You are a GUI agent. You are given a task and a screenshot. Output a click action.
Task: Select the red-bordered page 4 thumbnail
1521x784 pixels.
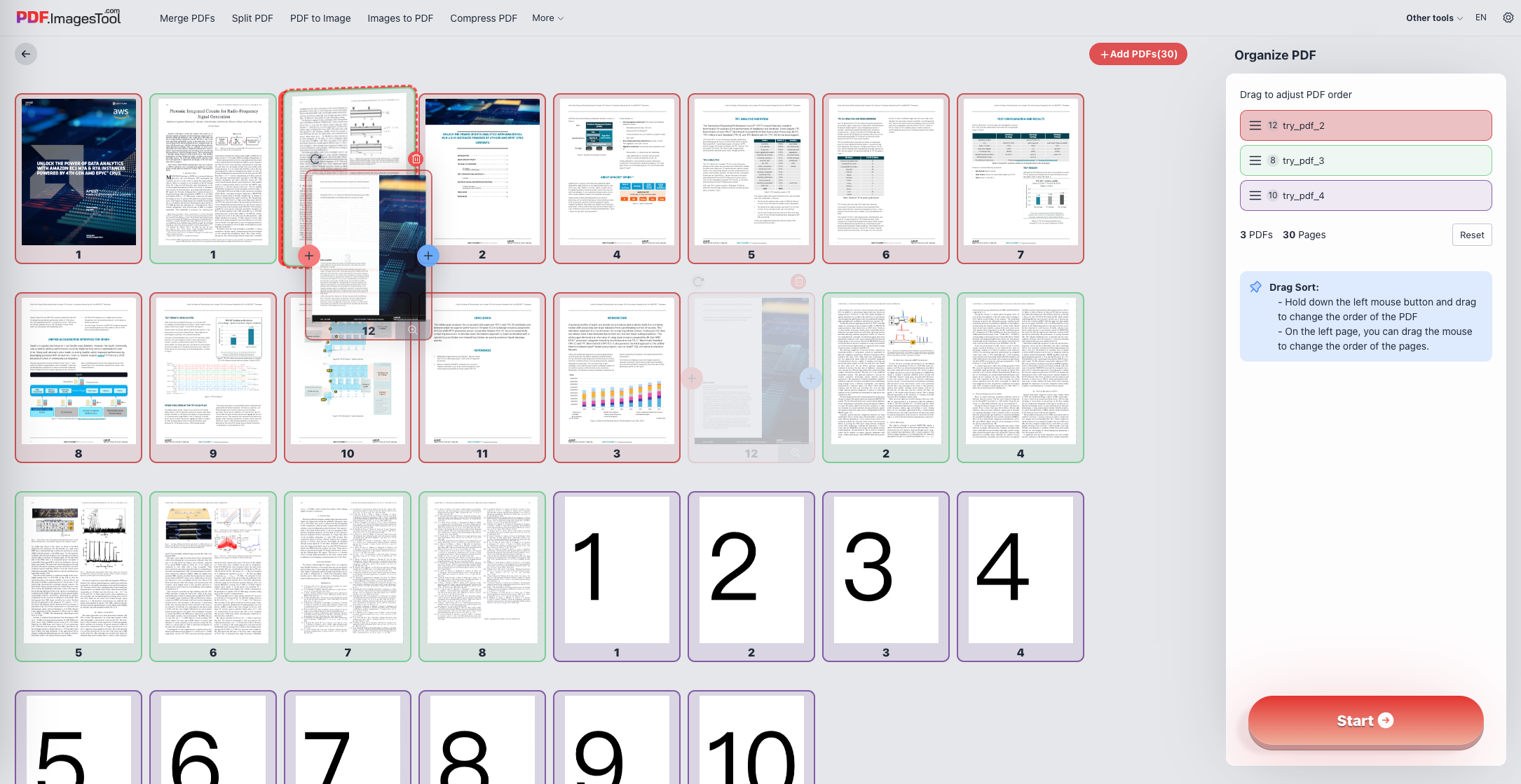tap(617, 179)
